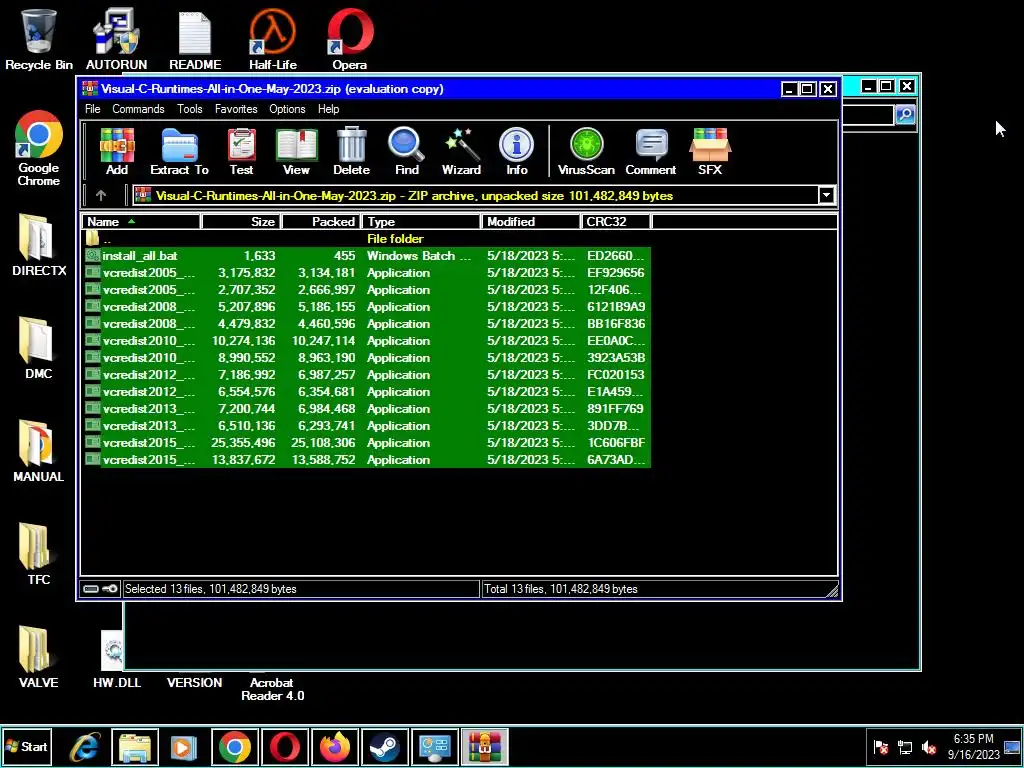1024x768 pixels.
Task: Click the search button in background window
Action: point(904,115)
